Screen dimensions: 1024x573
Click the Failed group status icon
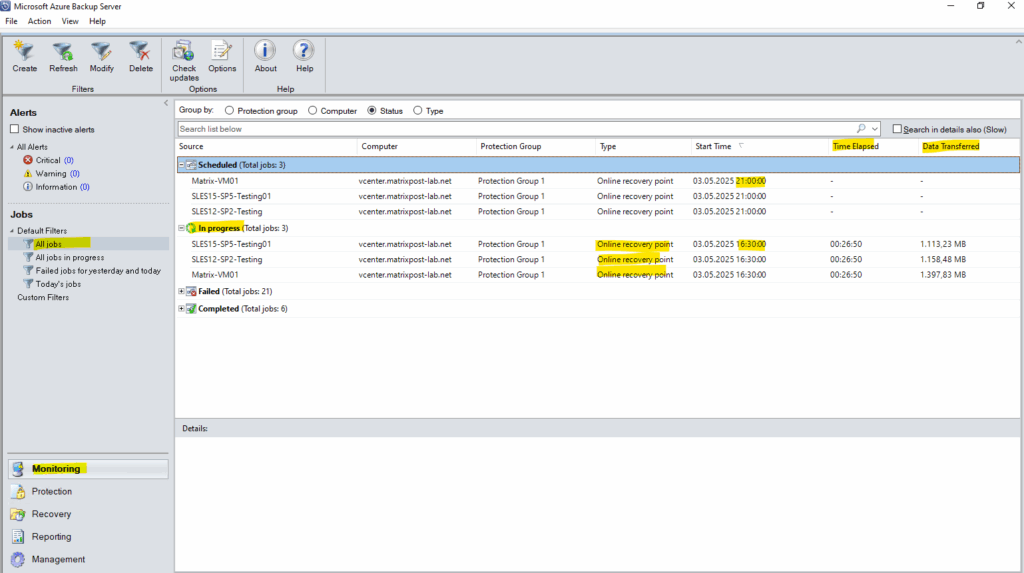coord(191,291)
